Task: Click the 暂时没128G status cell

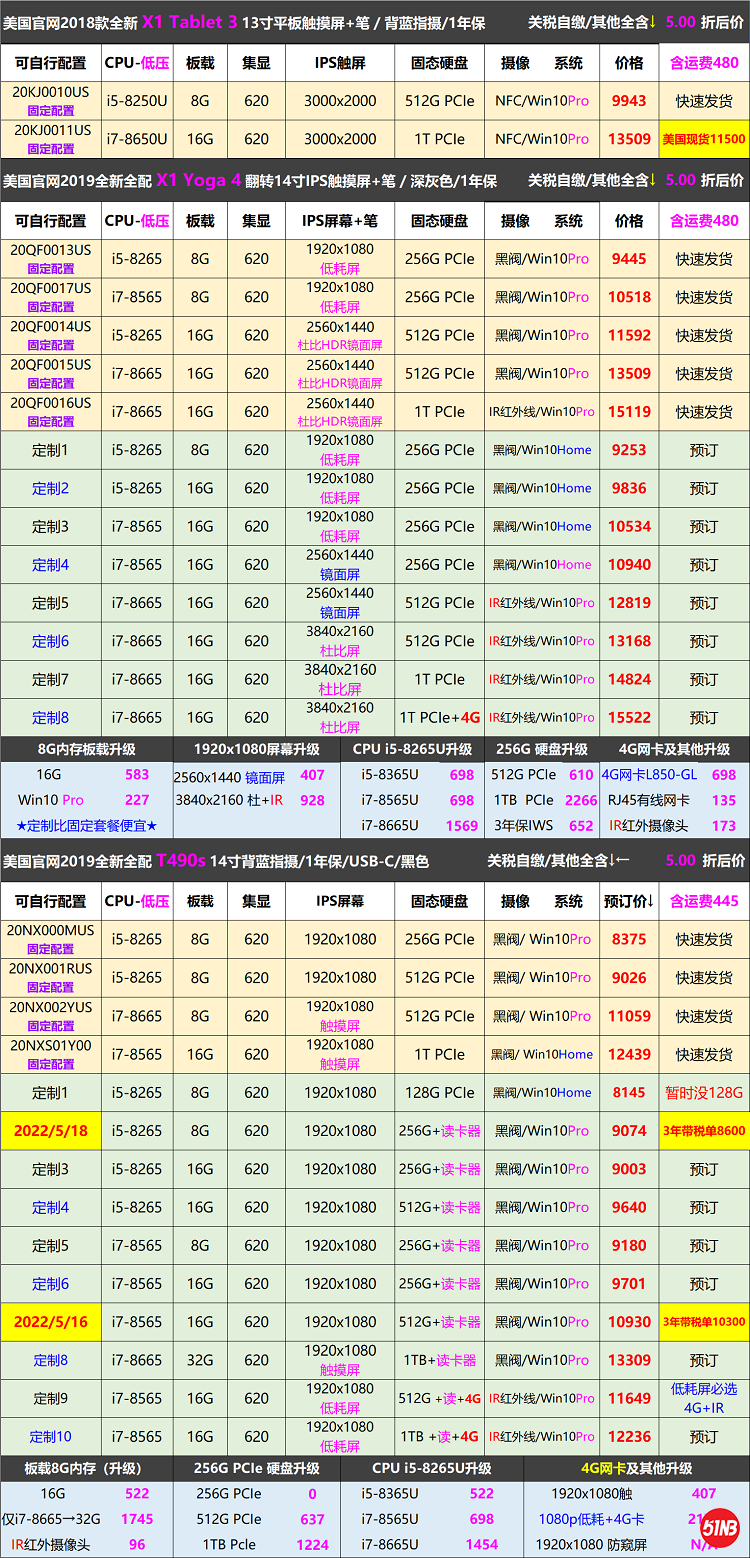Action: coord(704,1093)
